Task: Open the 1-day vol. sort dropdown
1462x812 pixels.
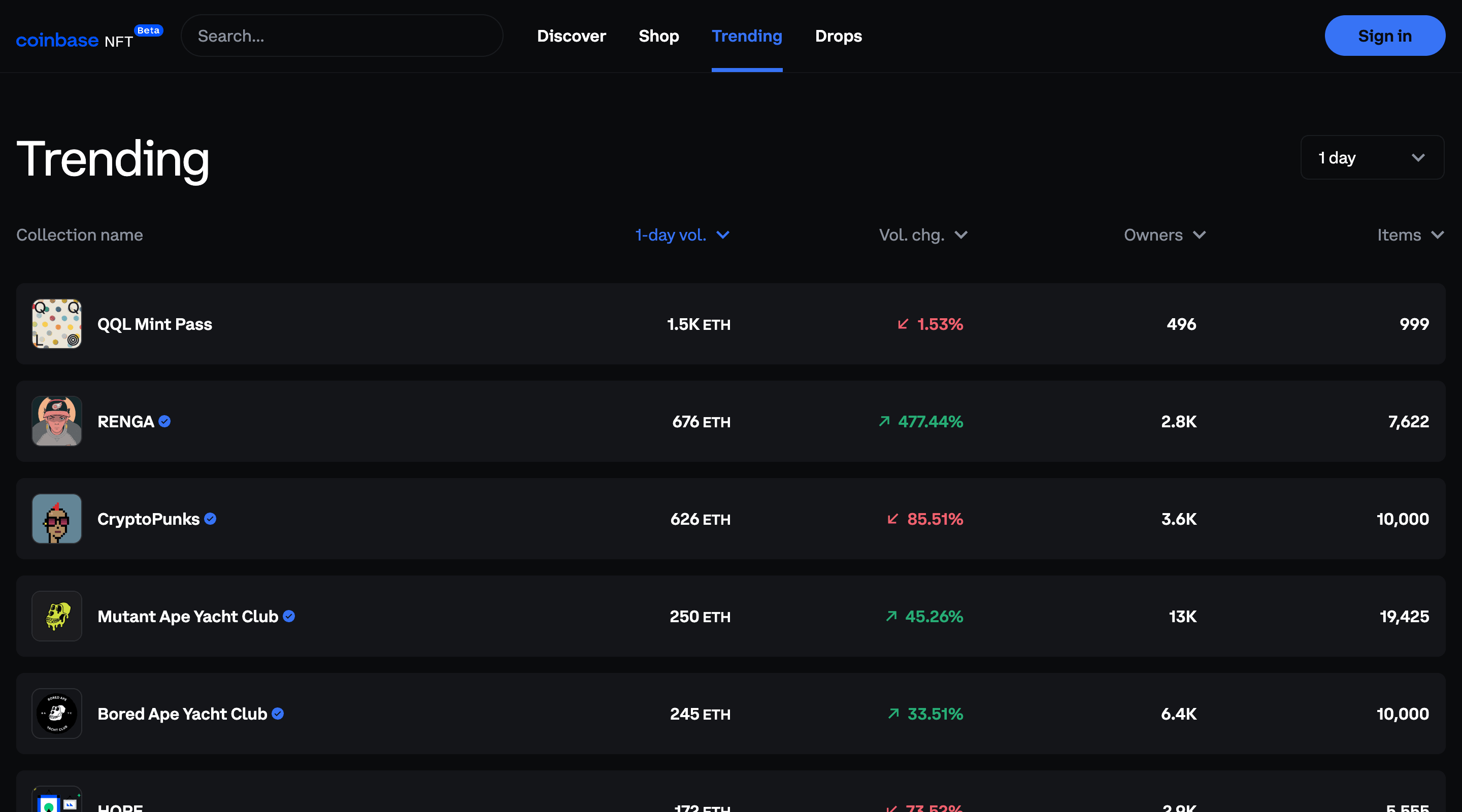Action: (x=683, y=234)
